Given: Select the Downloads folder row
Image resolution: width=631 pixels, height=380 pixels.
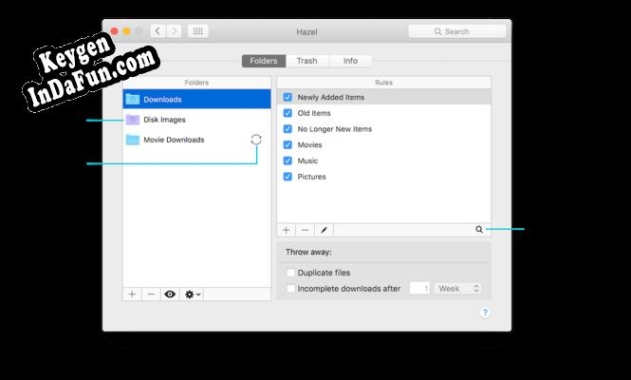Looking at the screenshot, I should tap(197, 99).
